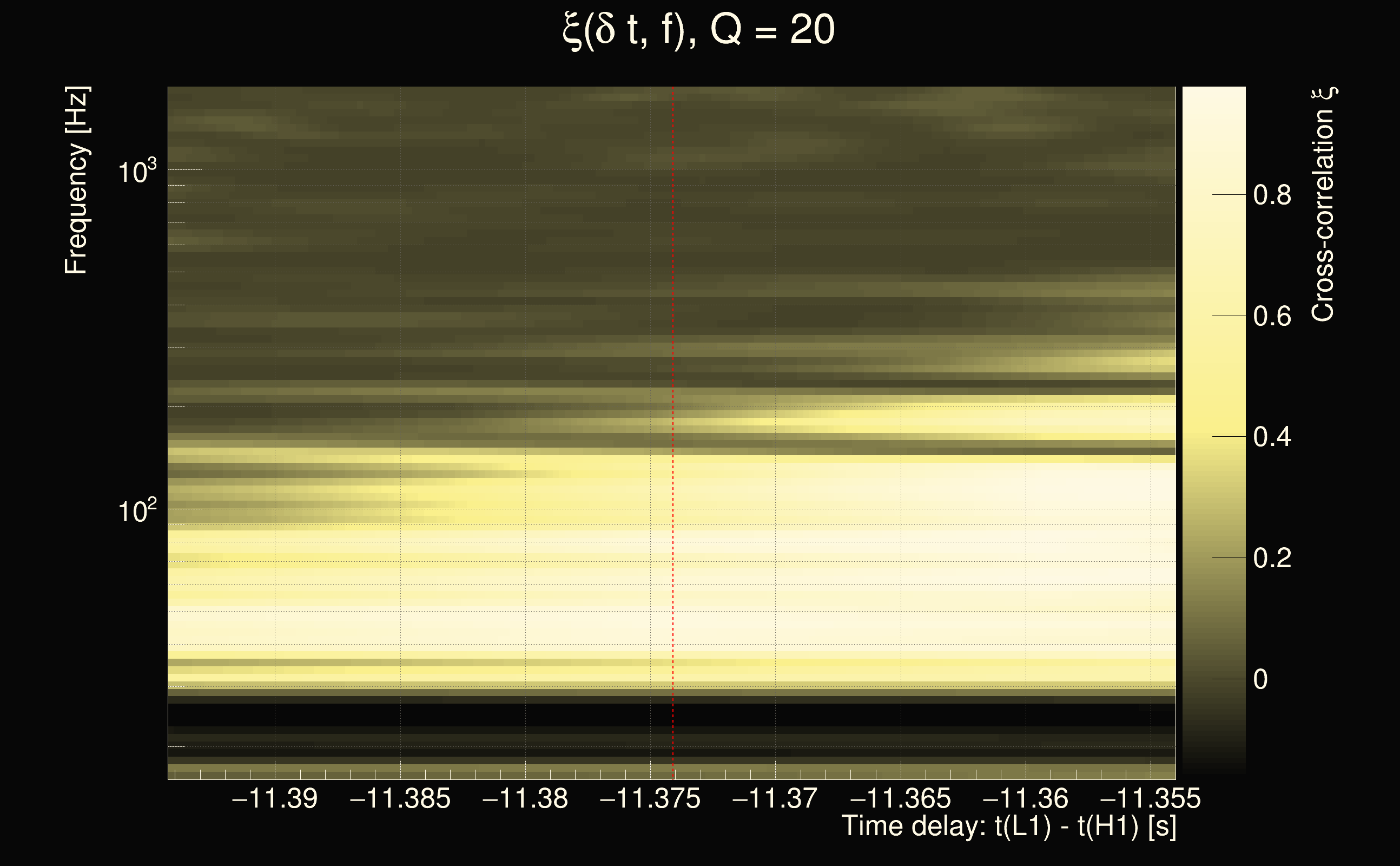This screenshot has width=1400, height=866.
Task: Click the 10^3 frequency tick label
Action: click(137, 171)
